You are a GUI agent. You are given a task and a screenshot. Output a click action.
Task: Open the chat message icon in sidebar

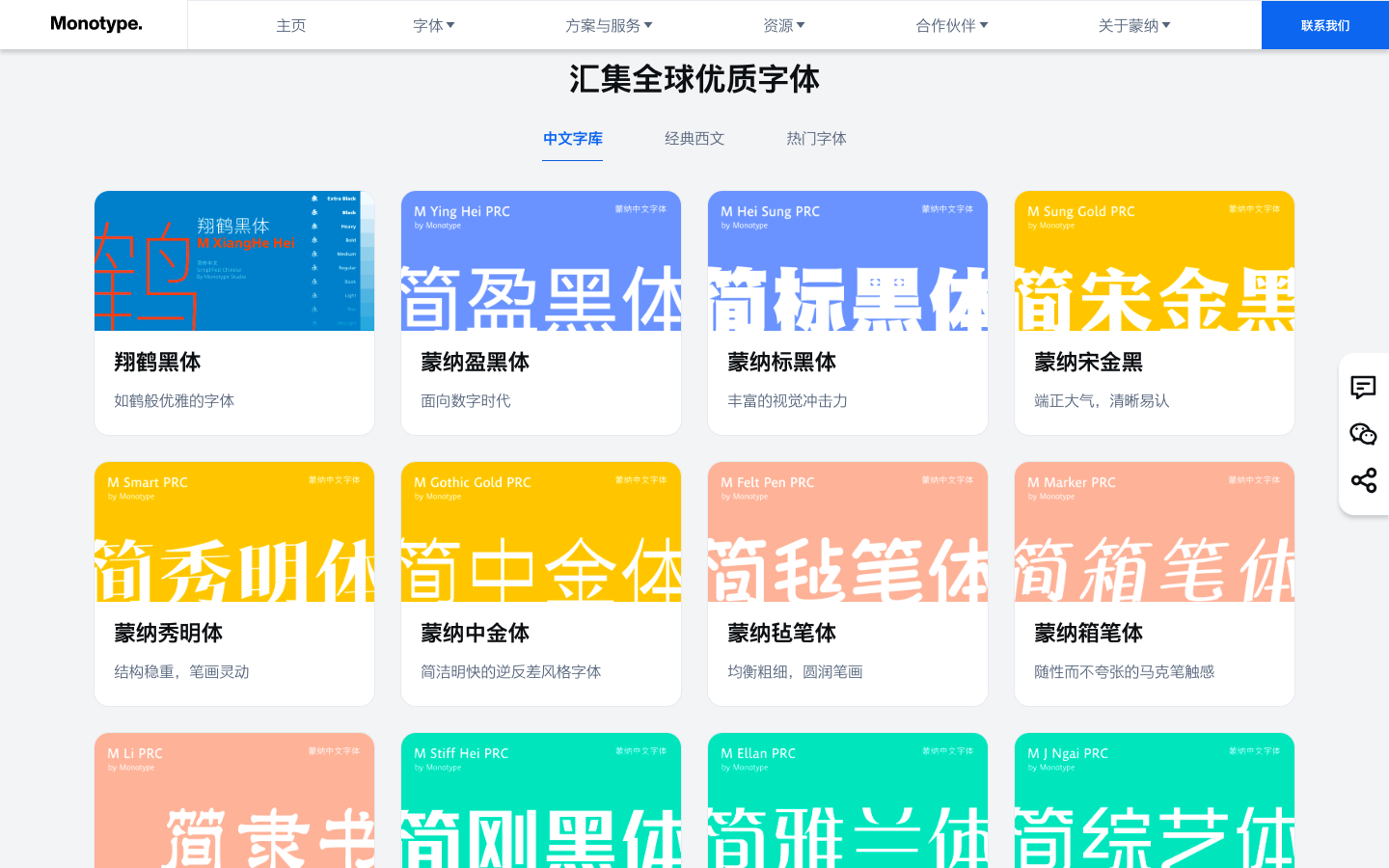click(x=1363, y=388)
